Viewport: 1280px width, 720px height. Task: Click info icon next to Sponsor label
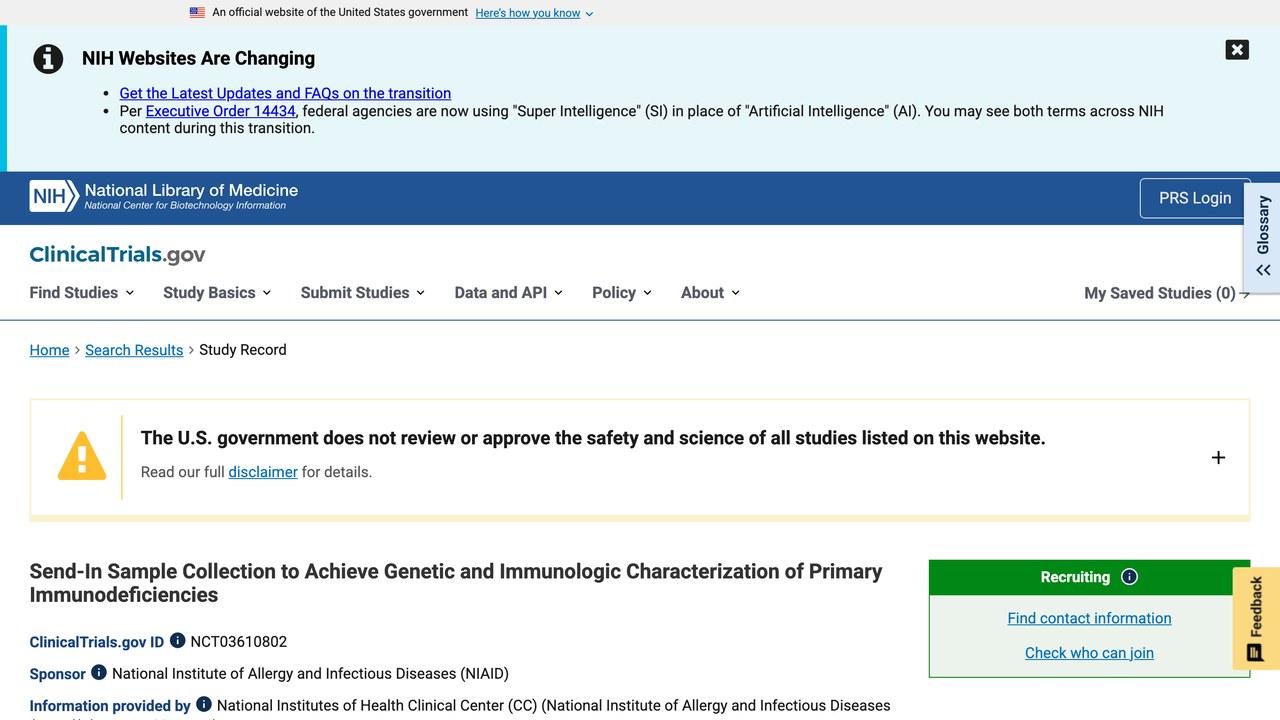tap(99, 672)
